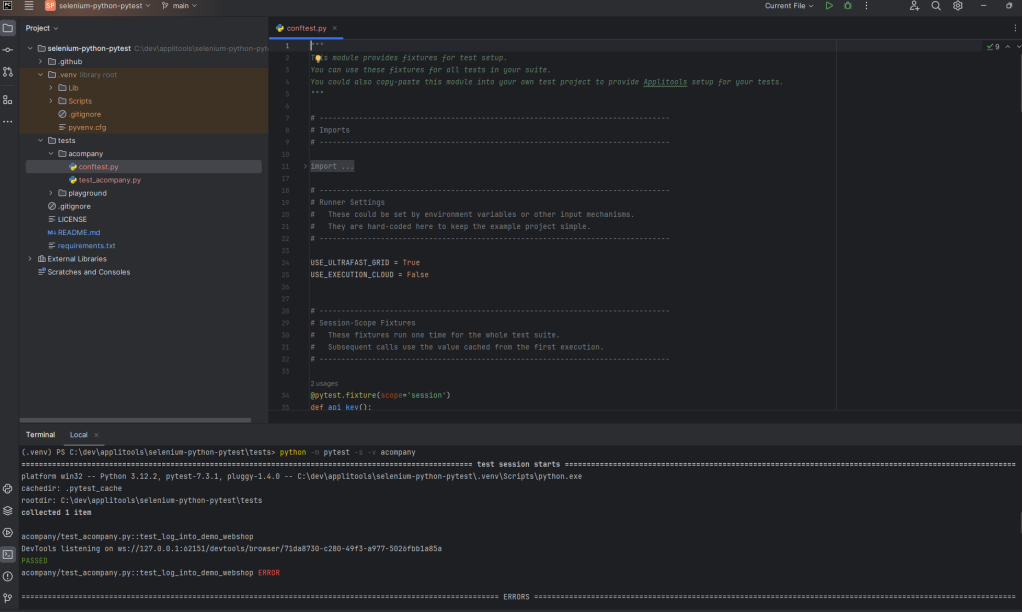Start debugging with the bug icon

848,6
